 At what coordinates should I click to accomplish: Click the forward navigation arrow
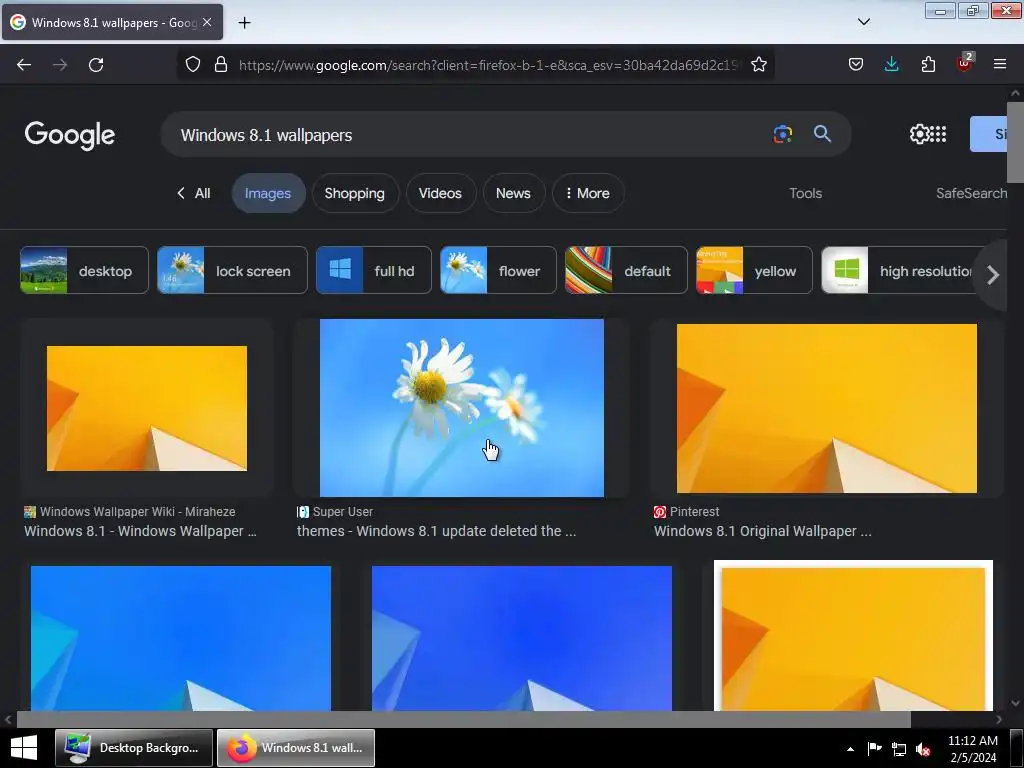[60, 65]
